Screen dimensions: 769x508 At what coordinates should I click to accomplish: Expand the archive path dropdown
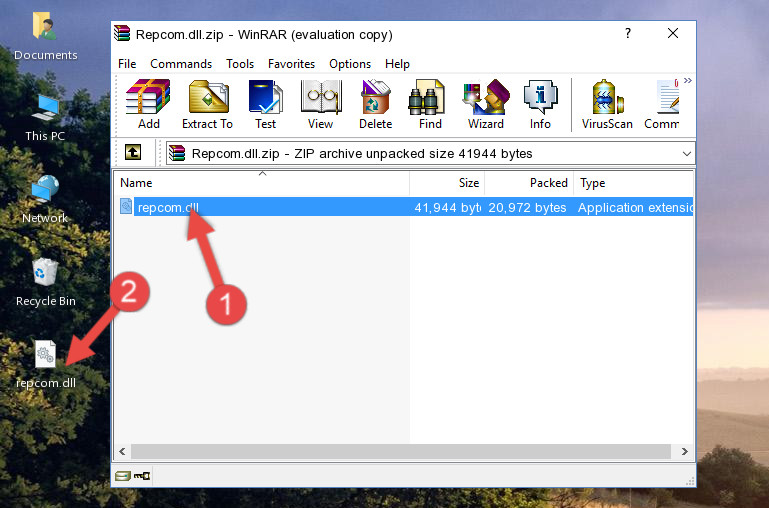click(687, 153)
